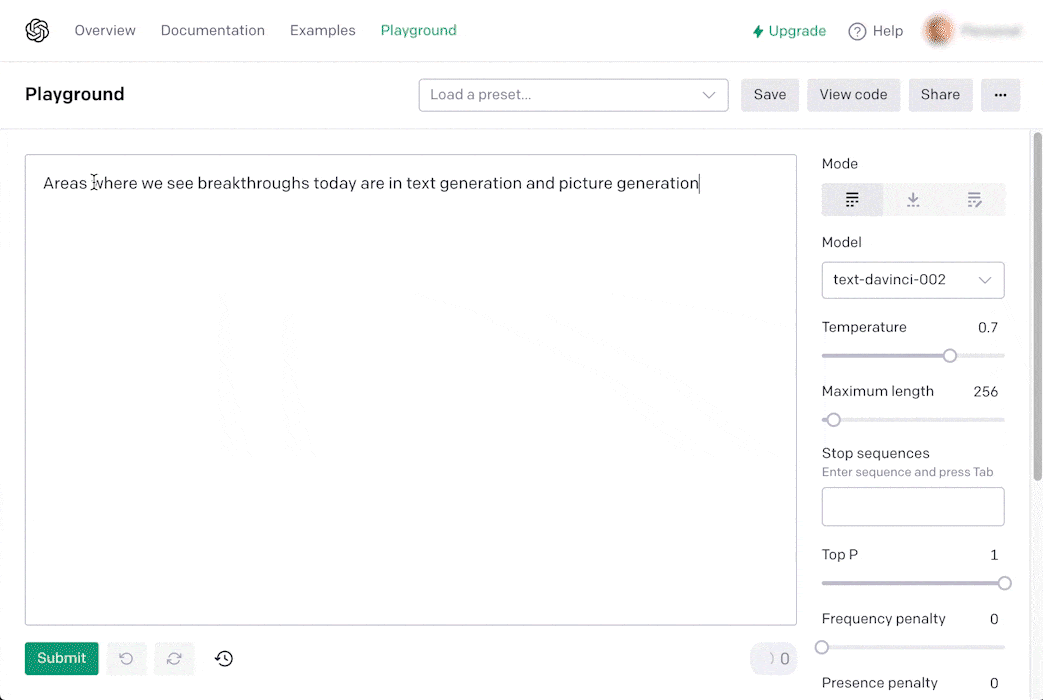Click the regenerate icon button
The image size is (1043, 700).
point(174,659)
